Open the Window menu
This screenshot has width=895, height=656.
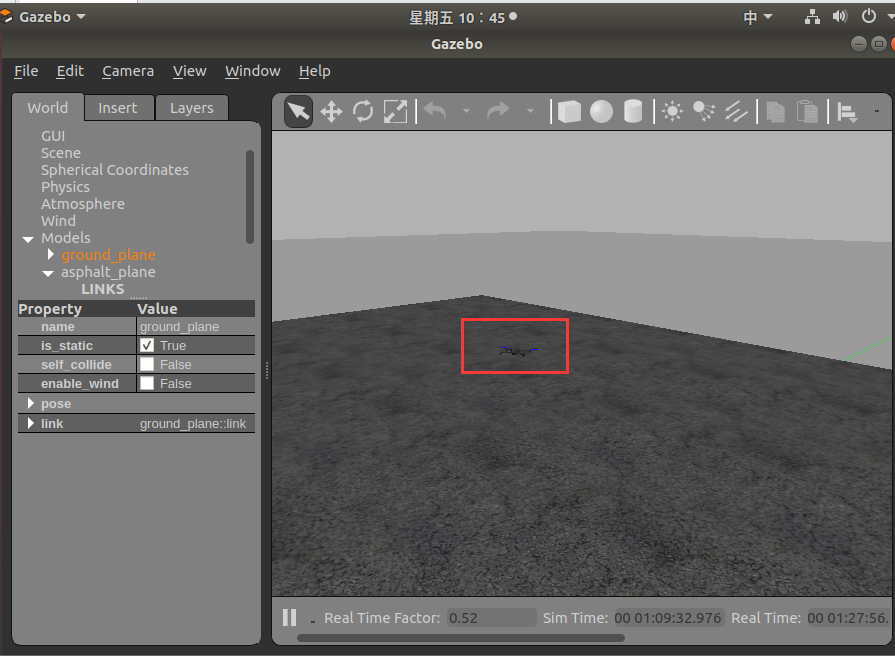(x=253, y=71)
